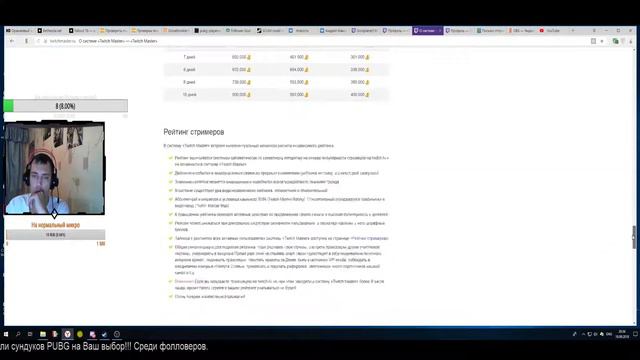Viewport: 640px width, 360px height.
Task: Click the yellow-green circle taskbar icon
Action: tap(80, 334)
